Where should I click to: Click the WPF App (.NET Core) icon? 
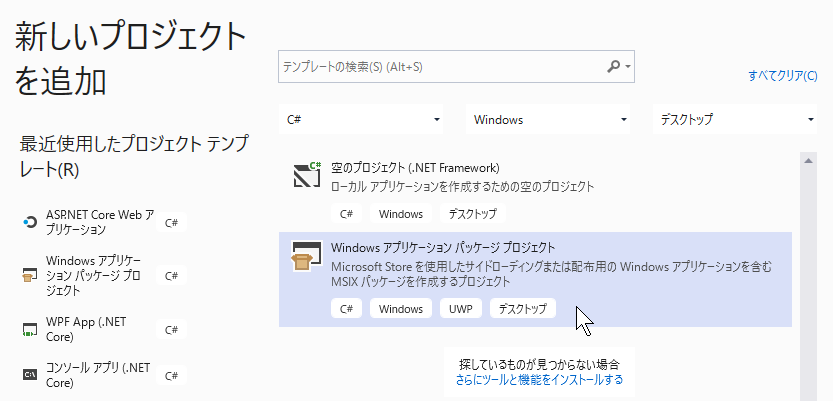(x=29, y=329)
